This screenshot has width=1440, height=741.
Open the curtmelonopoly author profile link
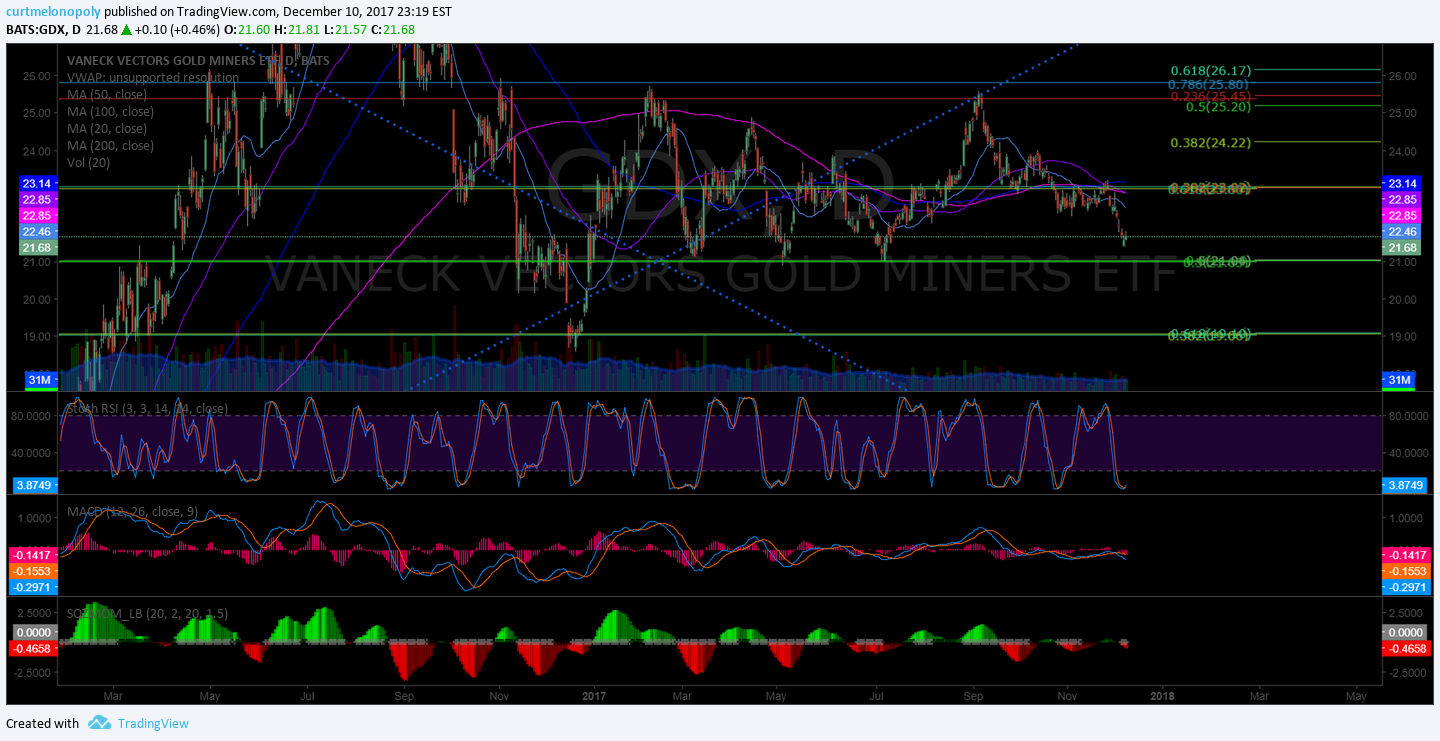[52, 10]
